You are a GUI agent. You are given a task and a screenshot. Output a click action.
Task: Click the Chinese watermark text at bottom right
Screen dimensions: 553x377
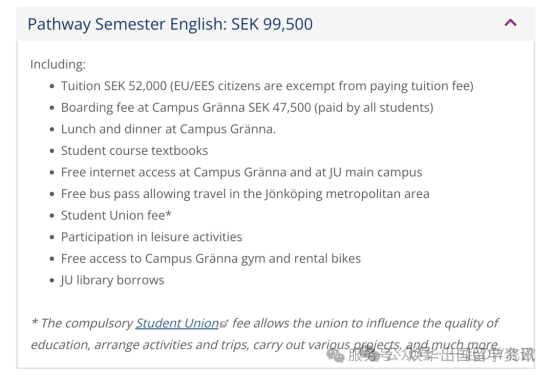point(441,355)
